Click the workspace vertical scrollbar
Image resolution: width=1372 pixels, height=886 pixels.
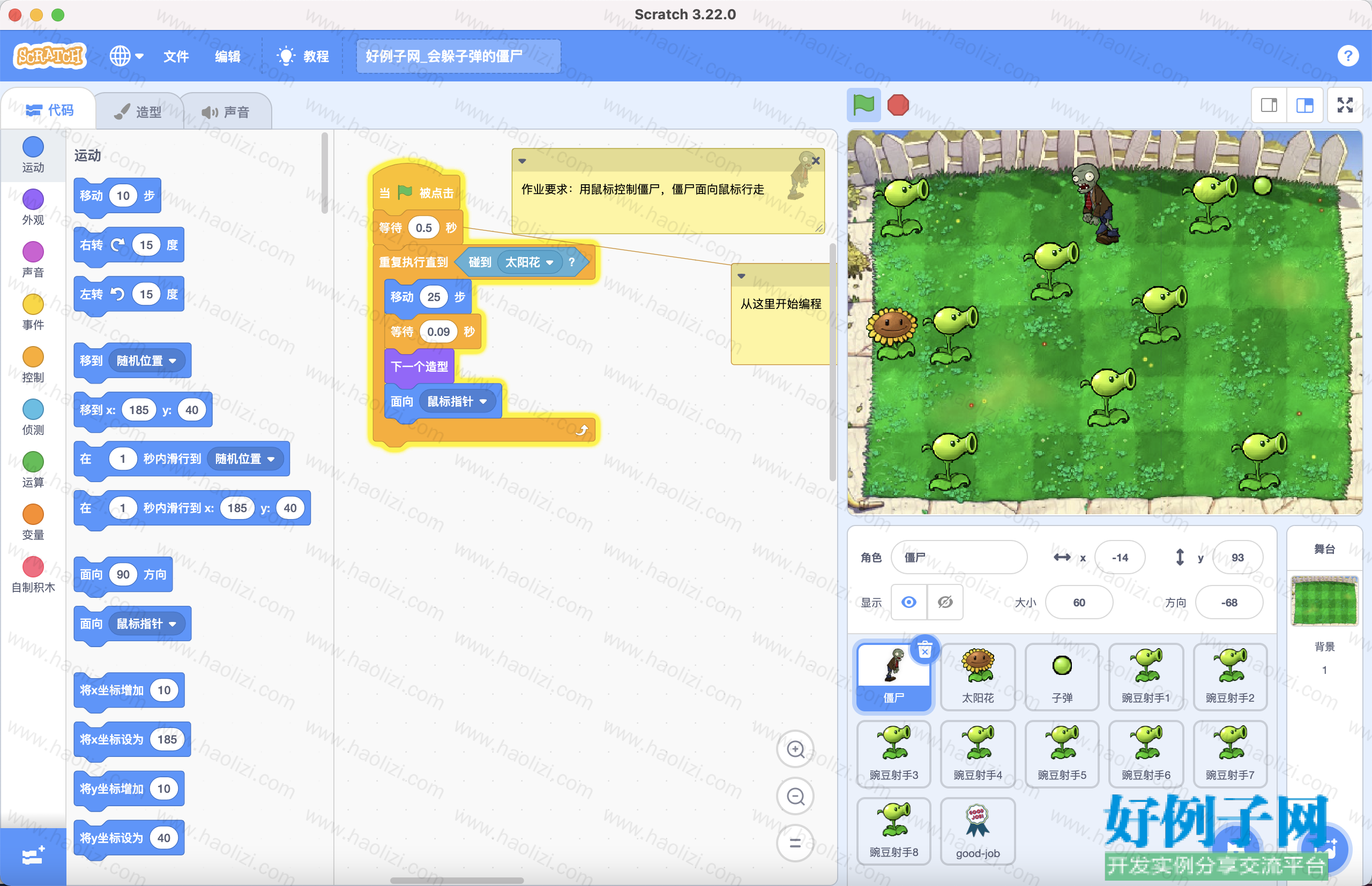click(832, 363)
